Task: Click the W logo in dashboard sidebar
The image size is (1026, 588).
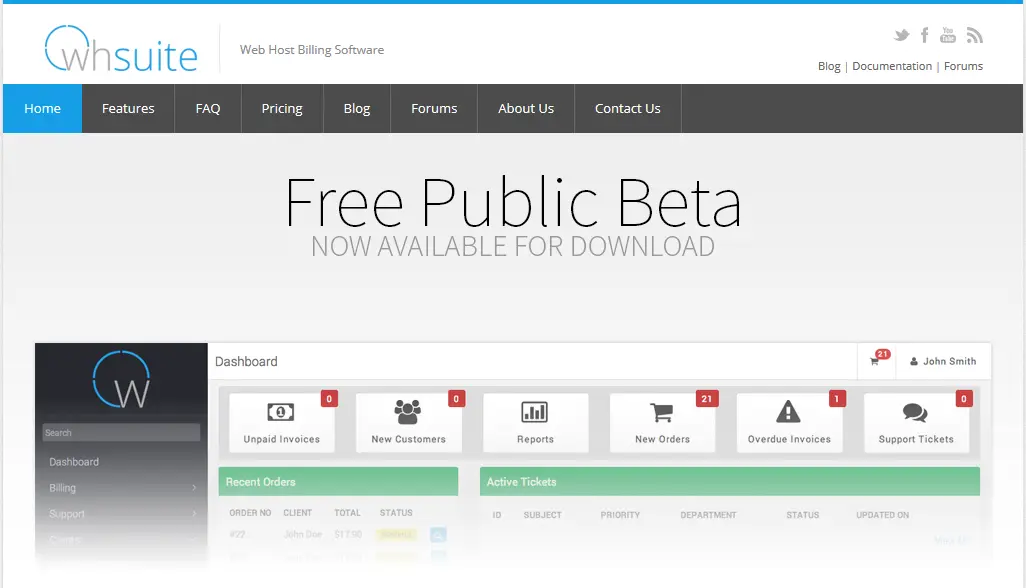Action: coord(122,379)
